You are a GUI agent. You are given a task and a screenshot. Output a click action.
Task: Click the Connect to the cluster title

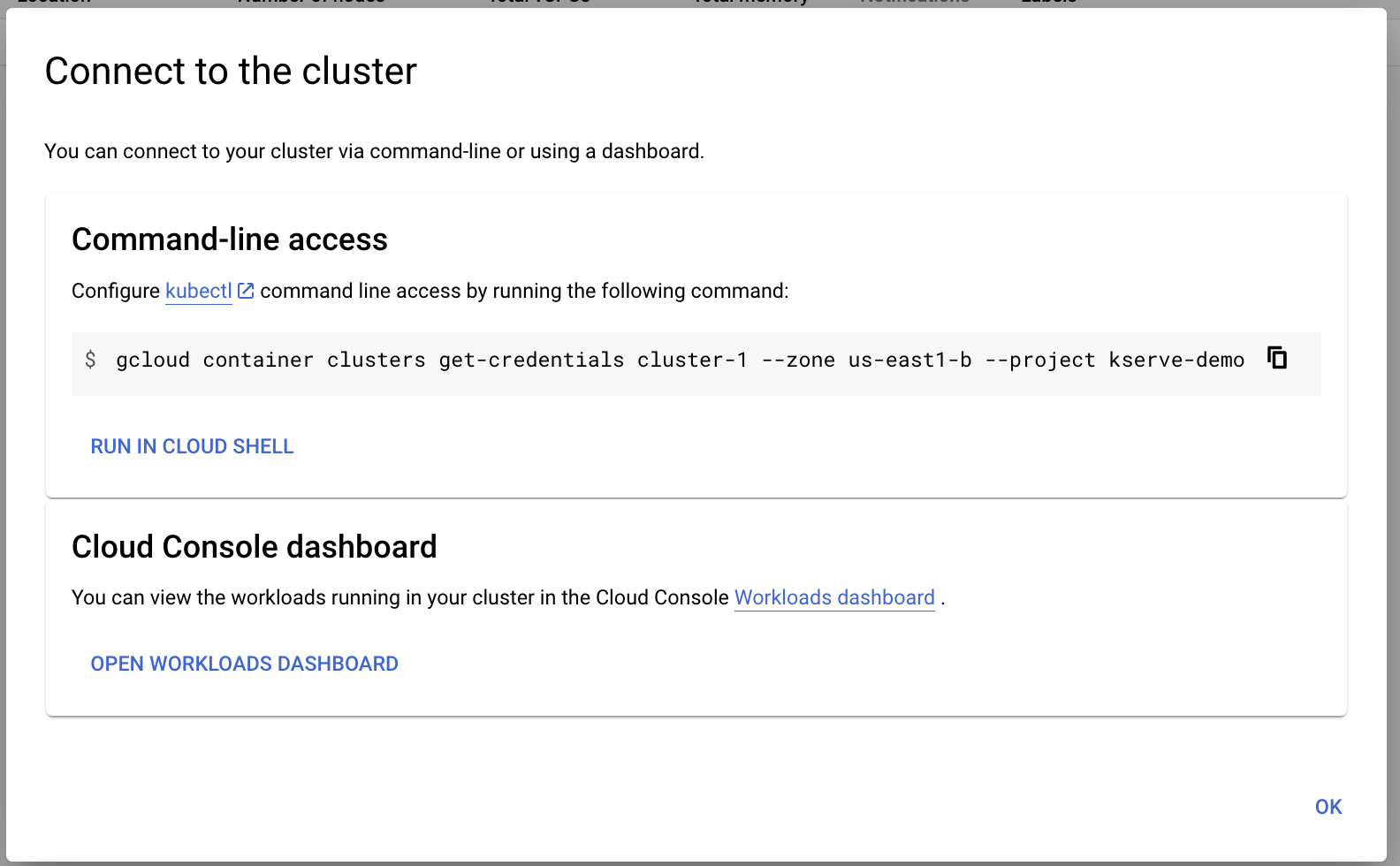pos(231,71)
